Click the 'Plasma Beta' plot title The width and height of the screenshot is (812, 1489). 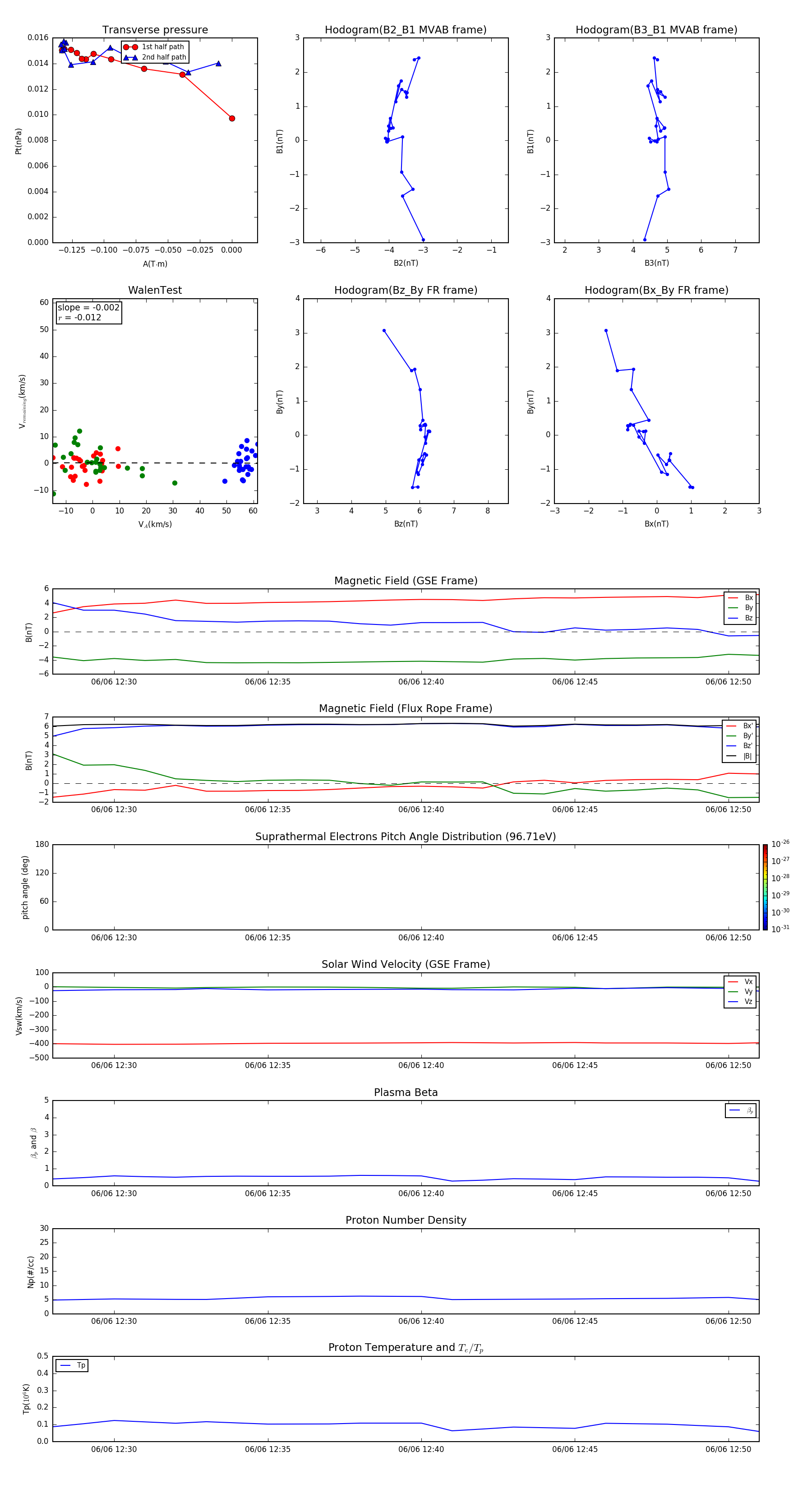click(406, 1092)
